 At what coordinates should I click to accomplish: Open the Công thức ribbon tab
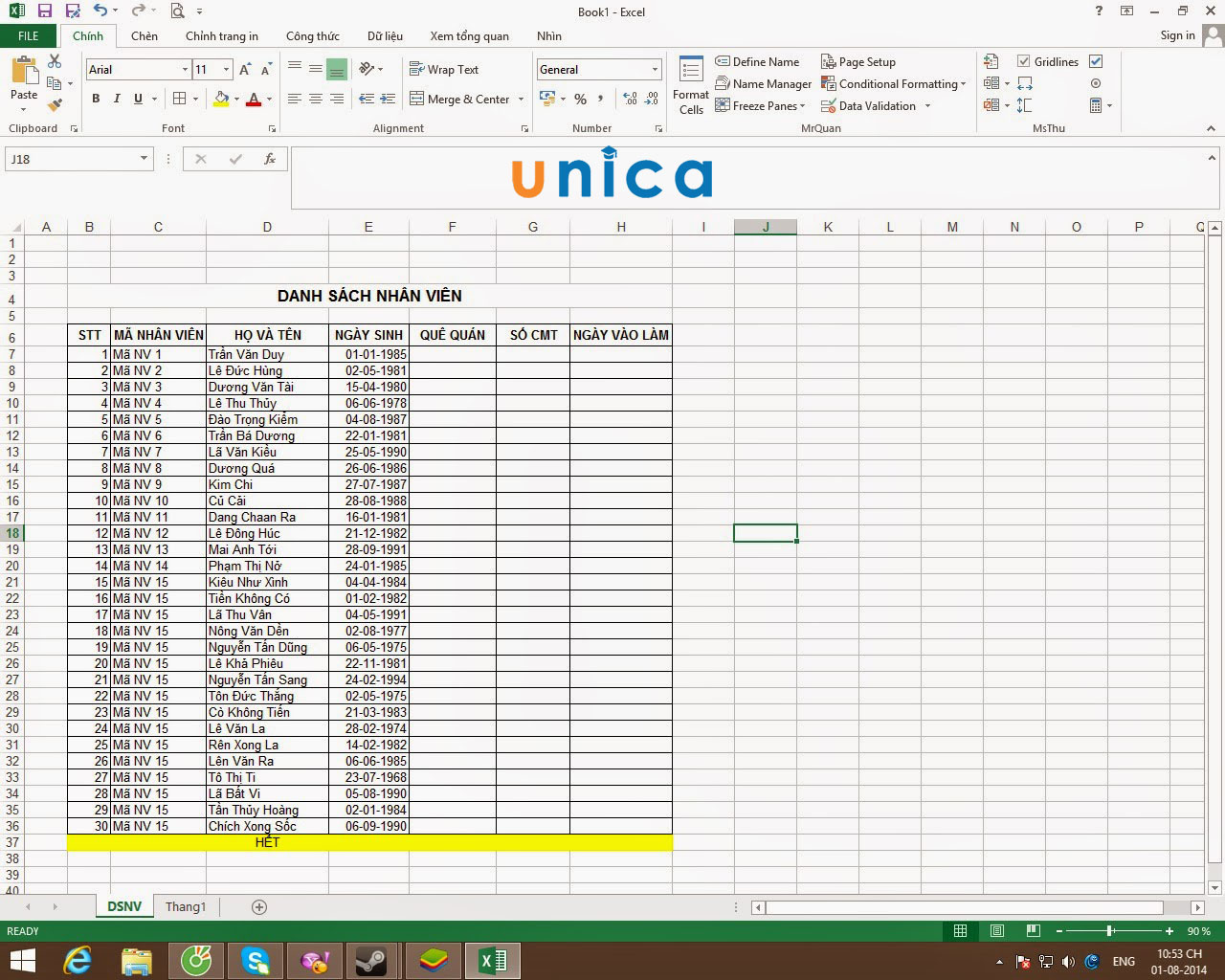click(x=313, y=35)
